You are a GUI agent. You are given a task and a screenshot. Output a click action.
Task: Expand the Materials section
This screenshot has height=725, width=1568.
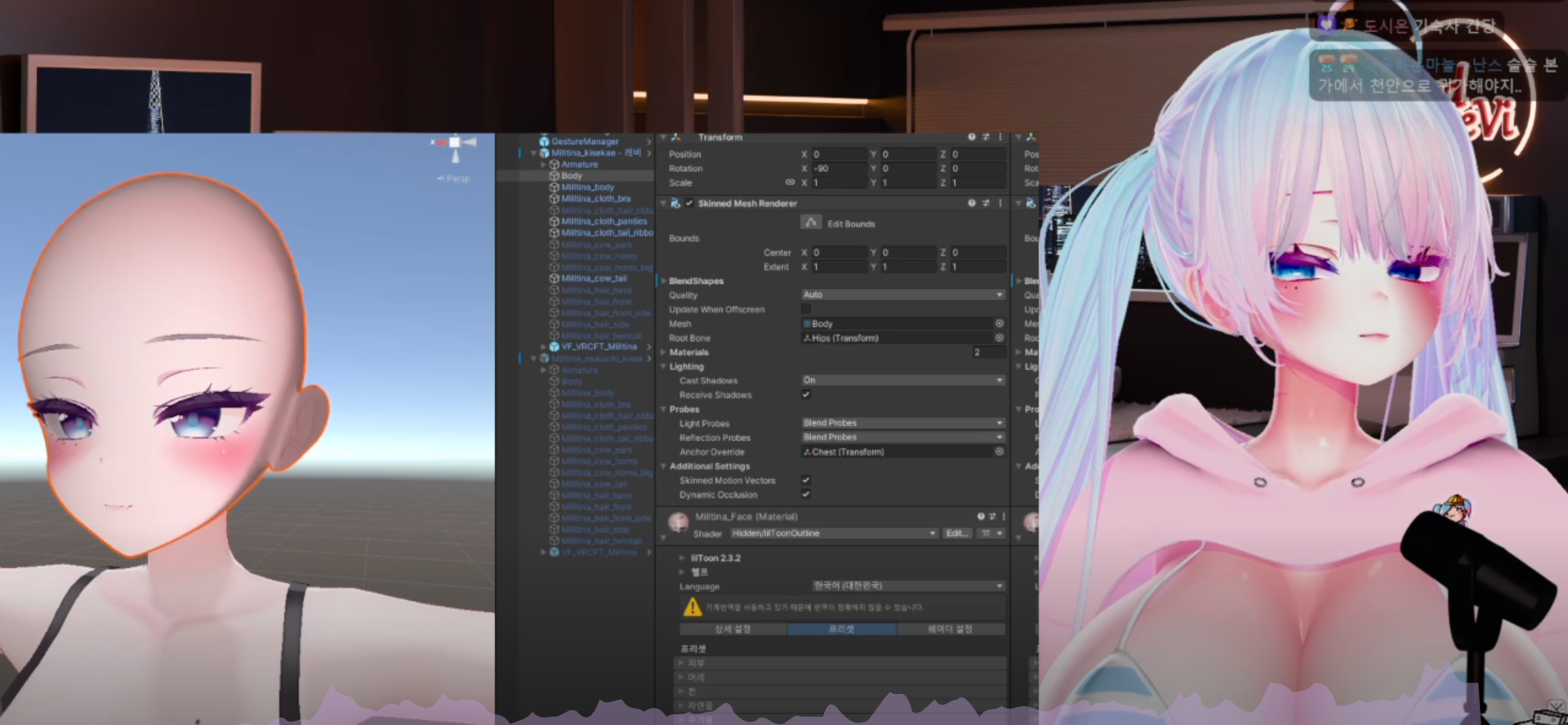664,353
